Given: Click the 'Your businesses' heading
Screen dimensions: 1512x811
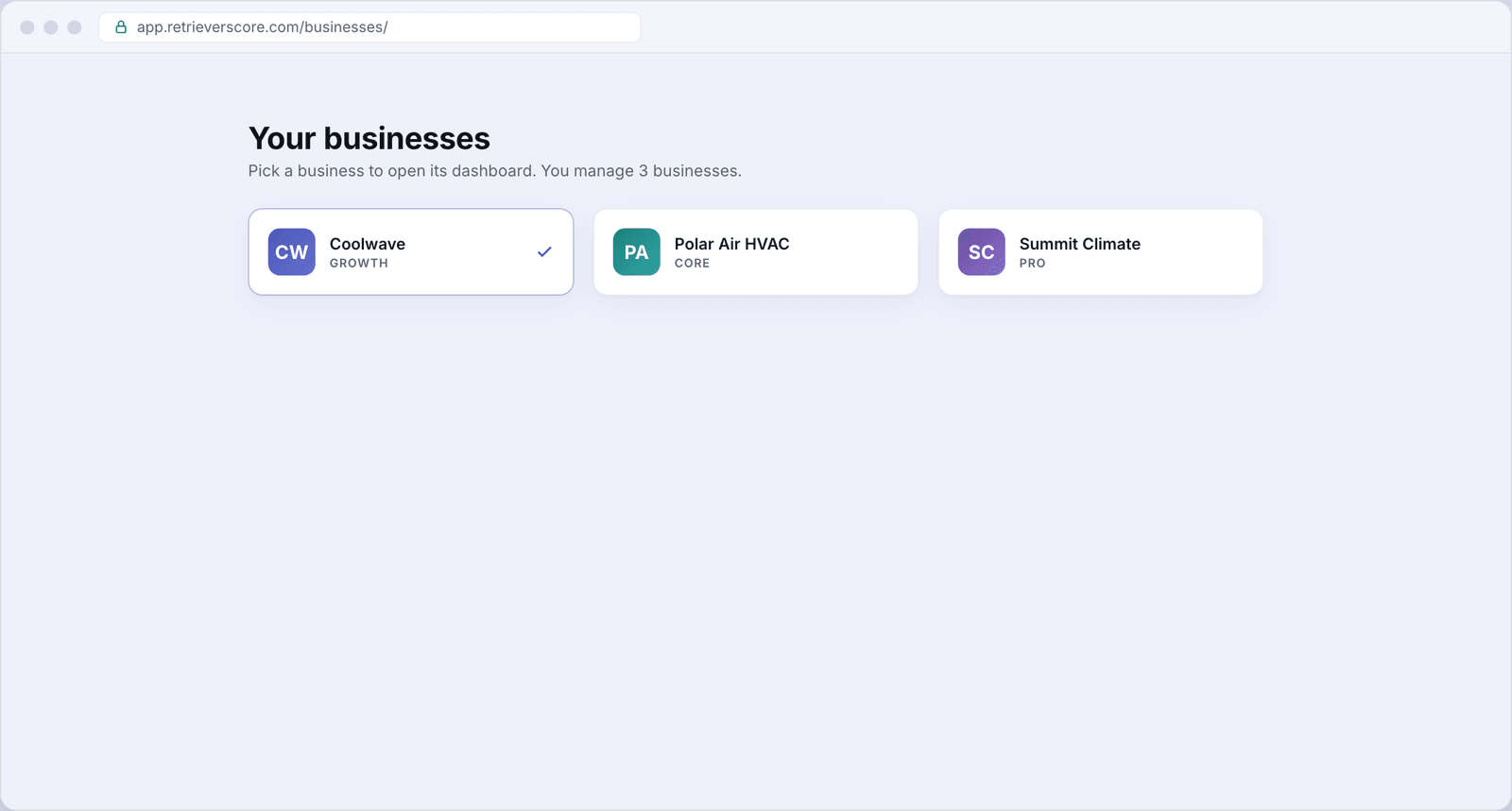Looking at the screenshot, I should [x=369, y=139].
